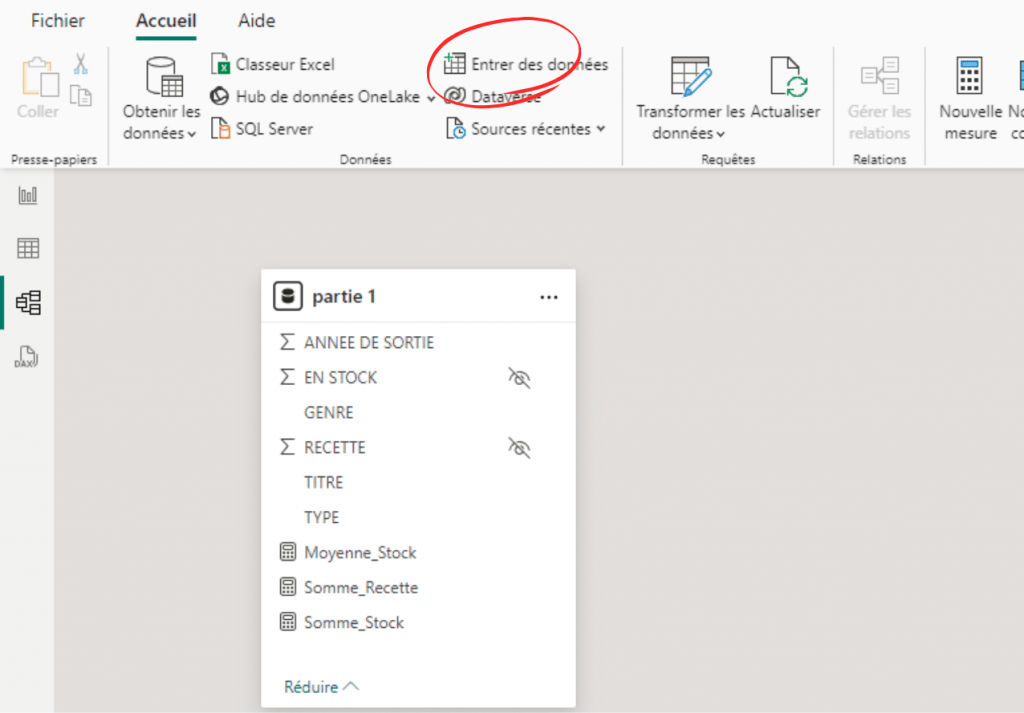
Task: Collapse table card using Réduire
Action: [x=320, y=687]
